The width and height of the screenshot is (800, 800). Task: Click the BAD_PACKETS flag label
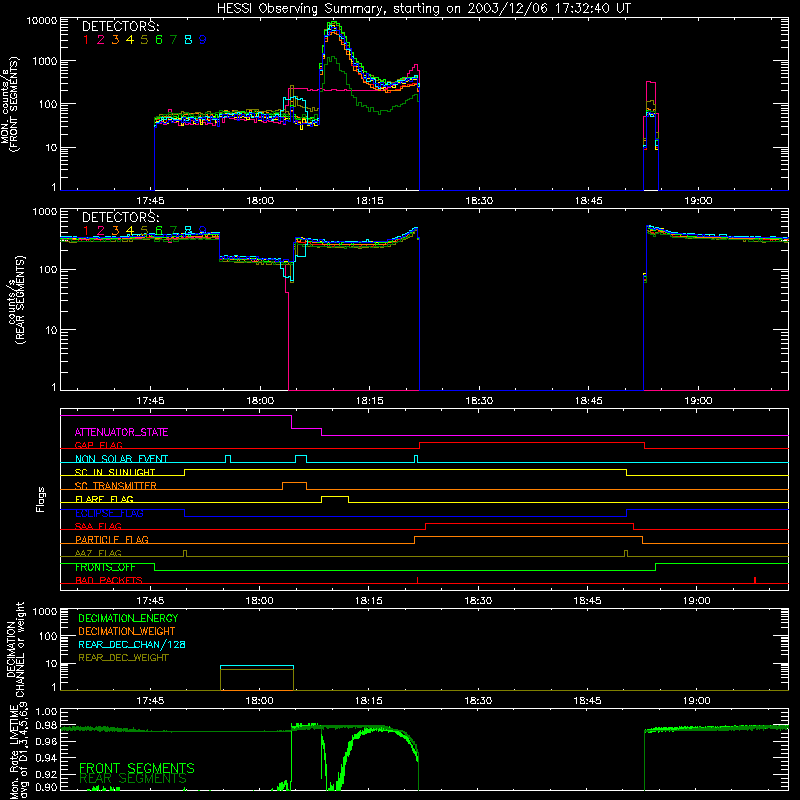tap(109, 580)
